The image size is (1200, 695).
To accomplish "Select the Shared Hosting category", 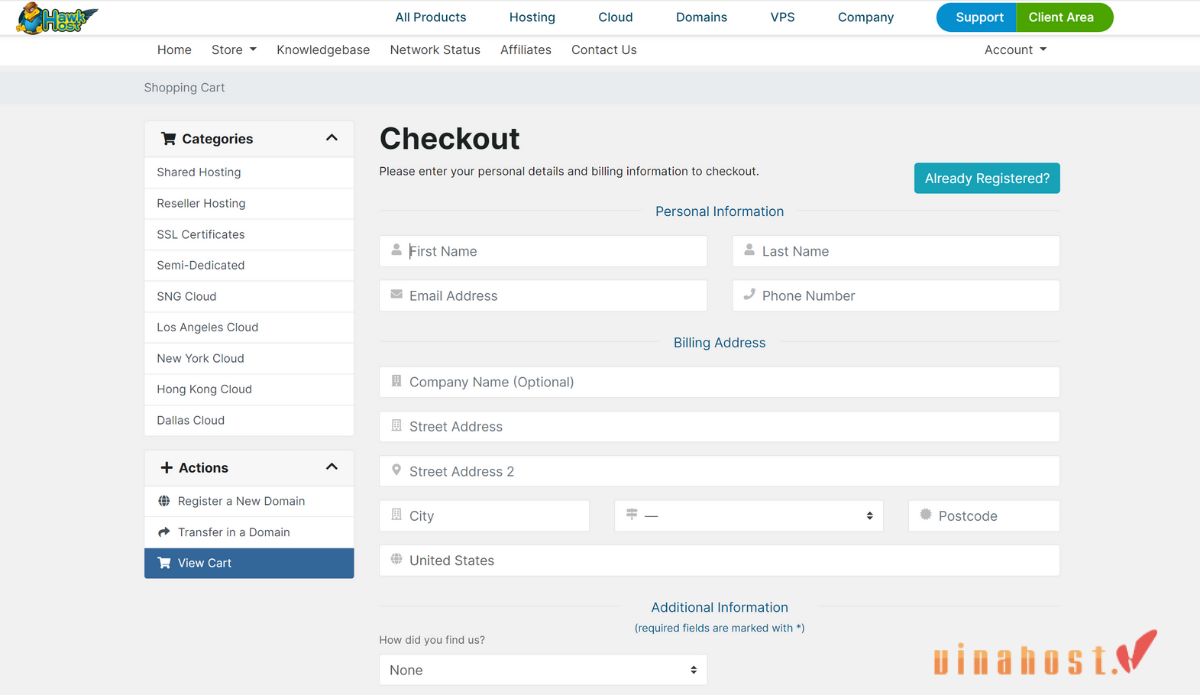I will pyautogui.click(x=249, y=172).
